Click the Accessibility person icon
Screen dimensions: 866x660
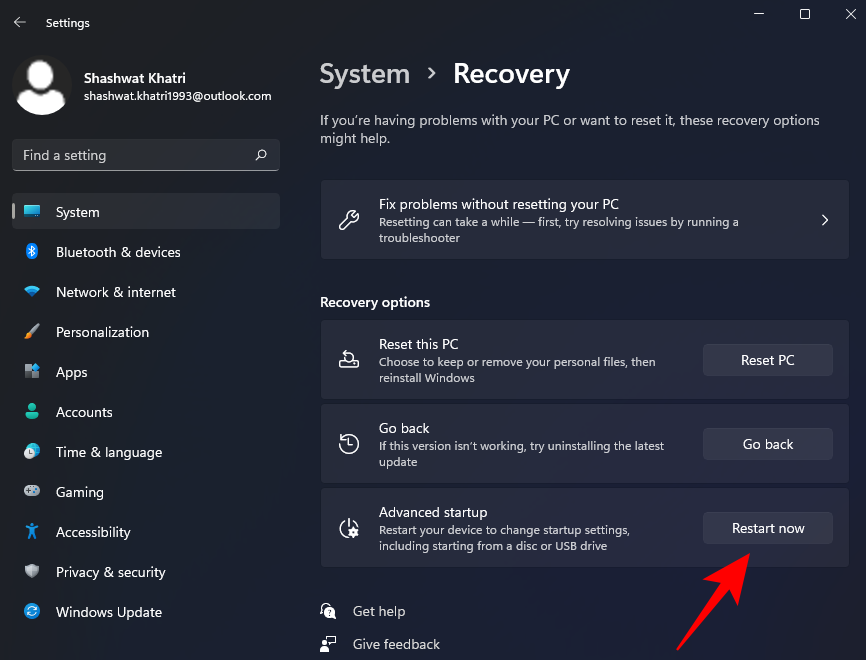coord(32,532)
